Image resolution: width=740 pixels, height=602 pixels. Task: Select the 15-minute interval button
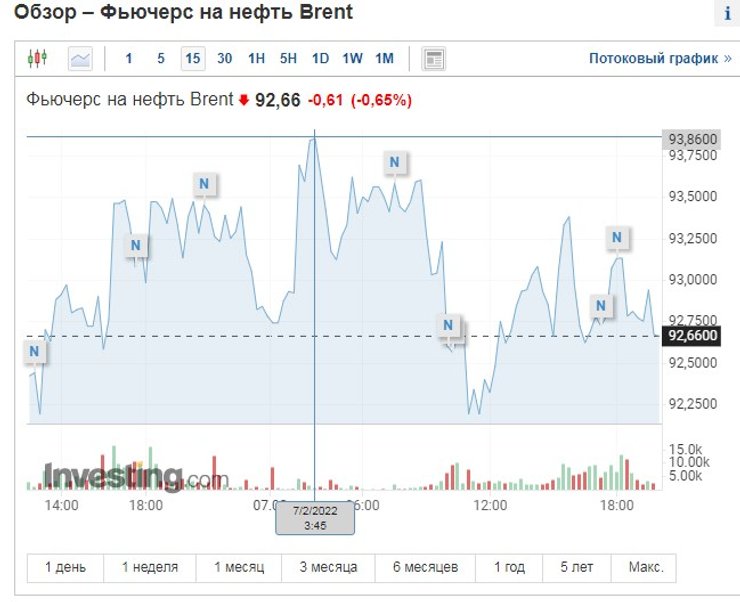[x=193, y=58]
